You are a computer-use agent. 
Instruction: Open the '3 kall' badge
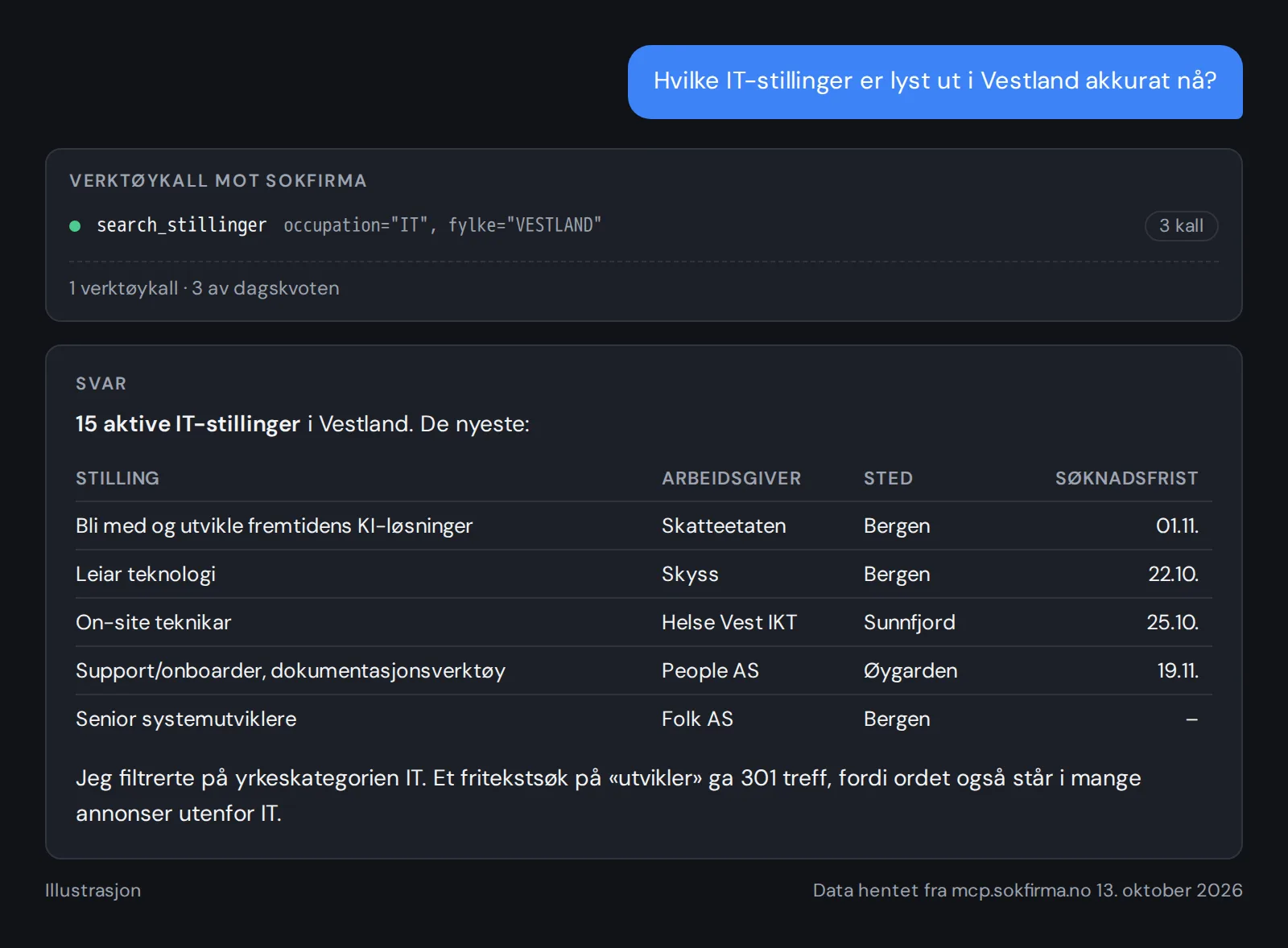(x=1181, y=226)
